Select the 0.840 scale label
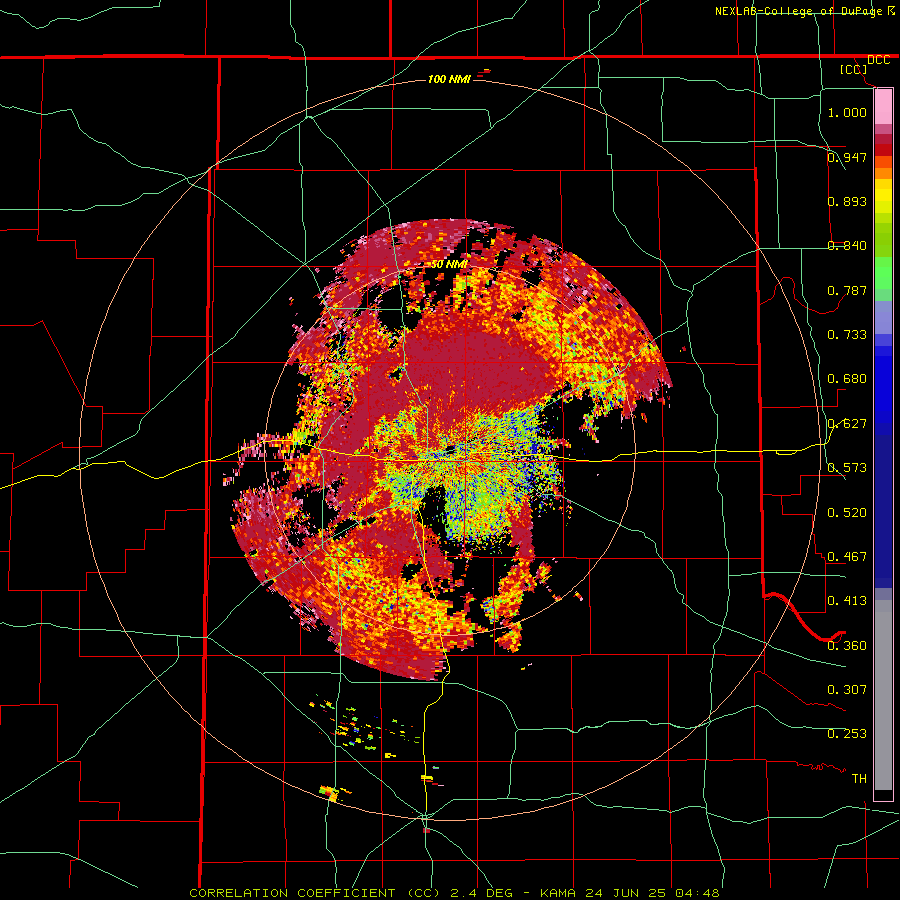 (847, 246)
